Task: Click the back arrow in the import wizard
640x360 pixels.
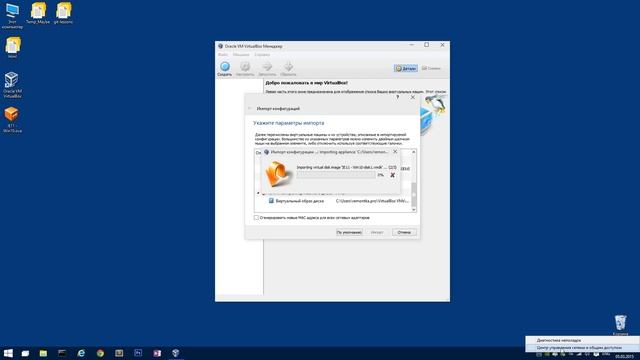Action: pyautogui.click(x=249, y=109)
